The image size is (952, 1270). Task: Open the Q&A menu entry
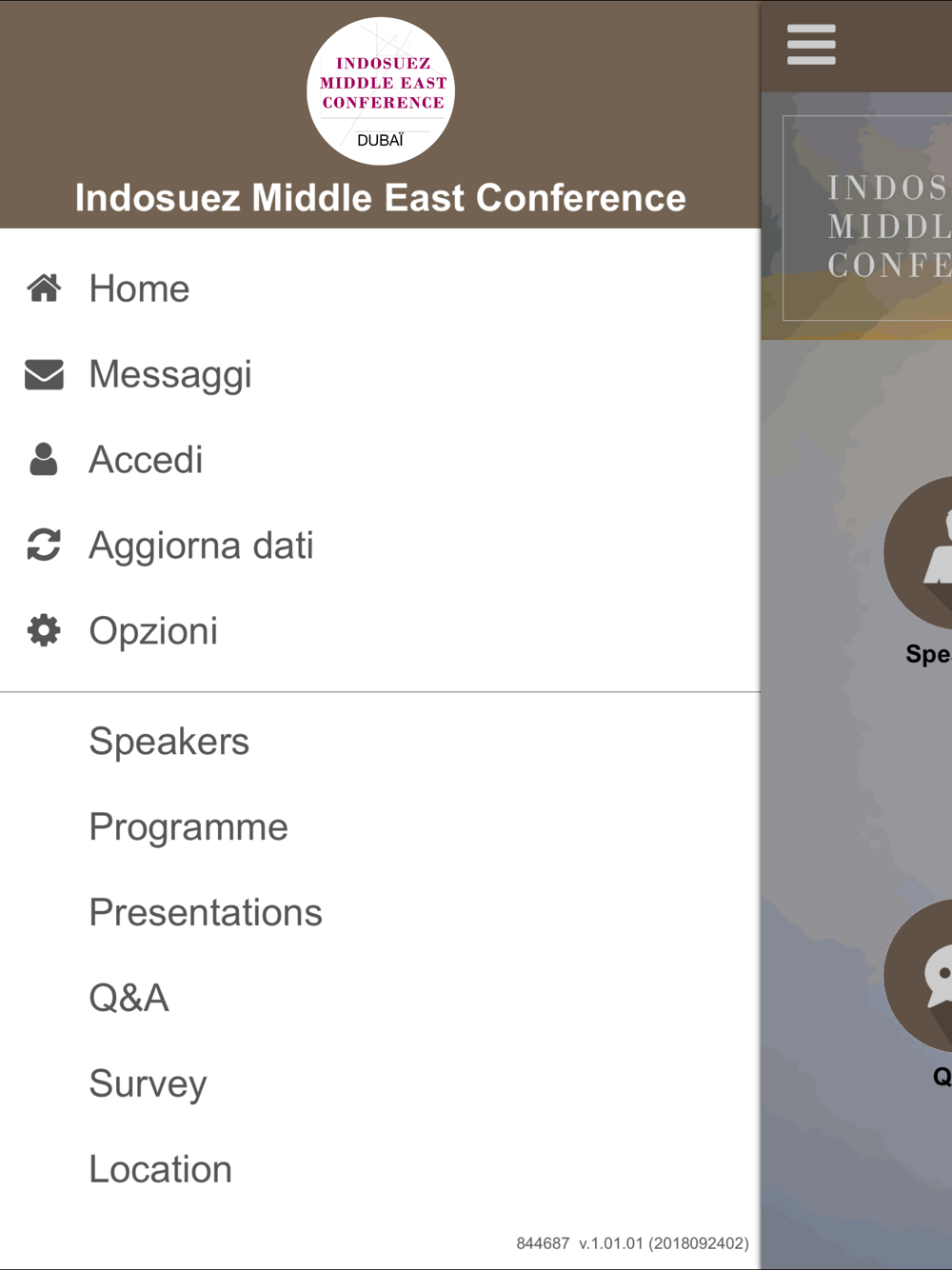[380, 999]
